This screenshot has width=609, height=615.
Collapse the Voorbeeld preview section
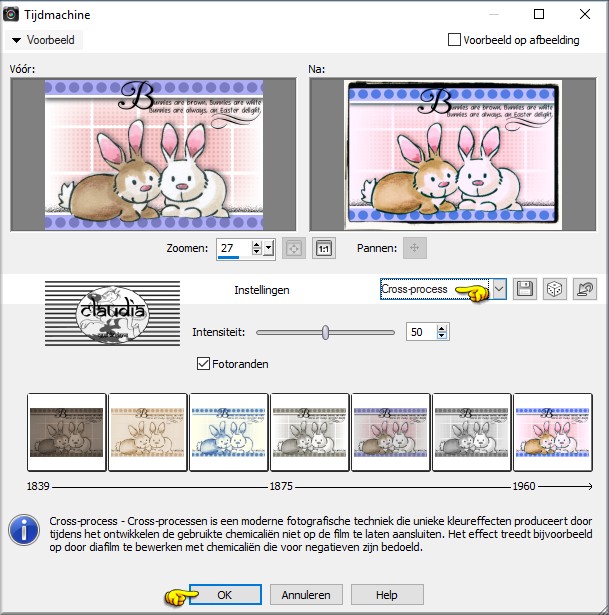click(43, 40)
